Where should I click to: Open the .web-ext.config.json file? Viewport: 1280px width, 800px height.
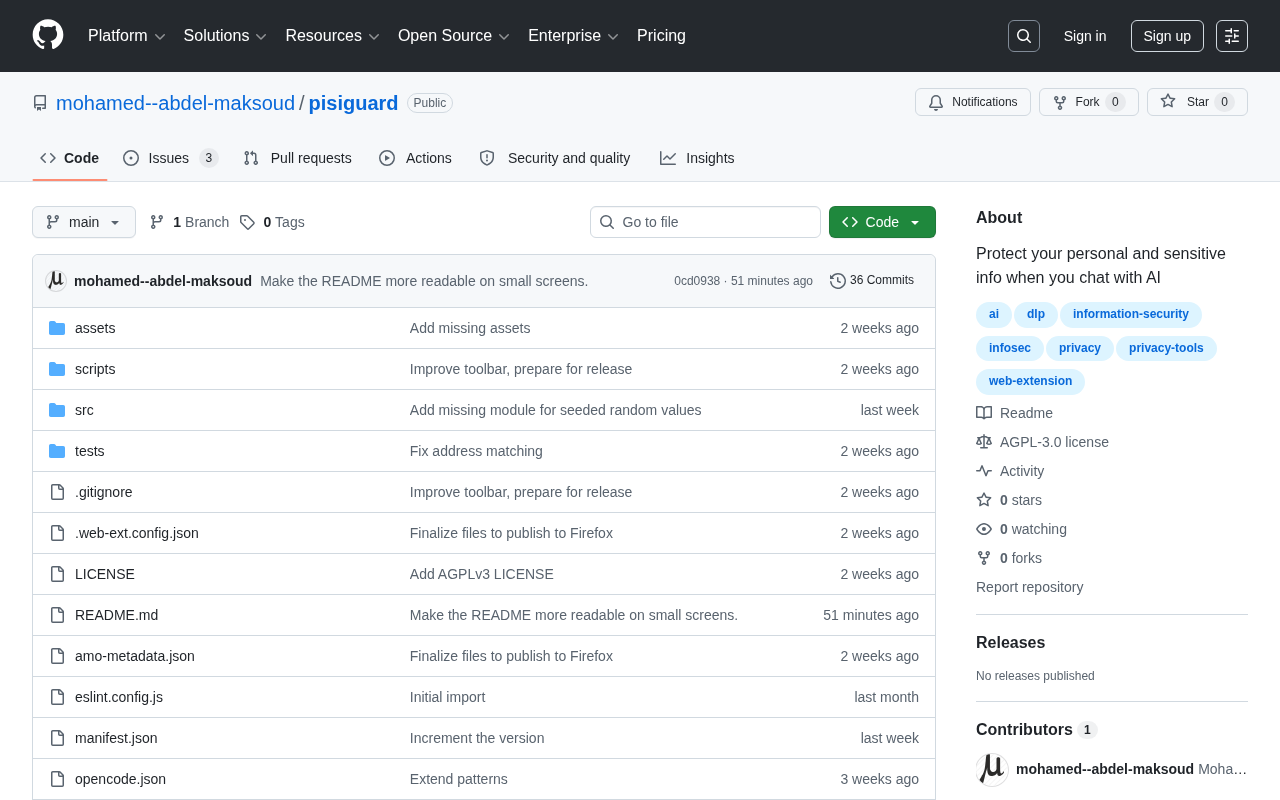137,533
